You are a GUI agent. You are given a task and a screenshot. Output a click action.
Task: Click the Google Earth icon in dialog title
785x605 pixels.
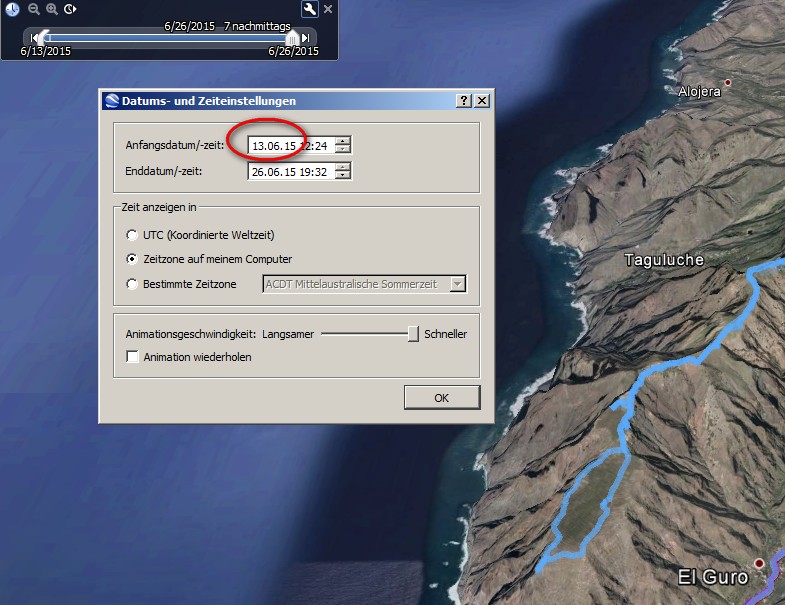[x=112, y=101]
